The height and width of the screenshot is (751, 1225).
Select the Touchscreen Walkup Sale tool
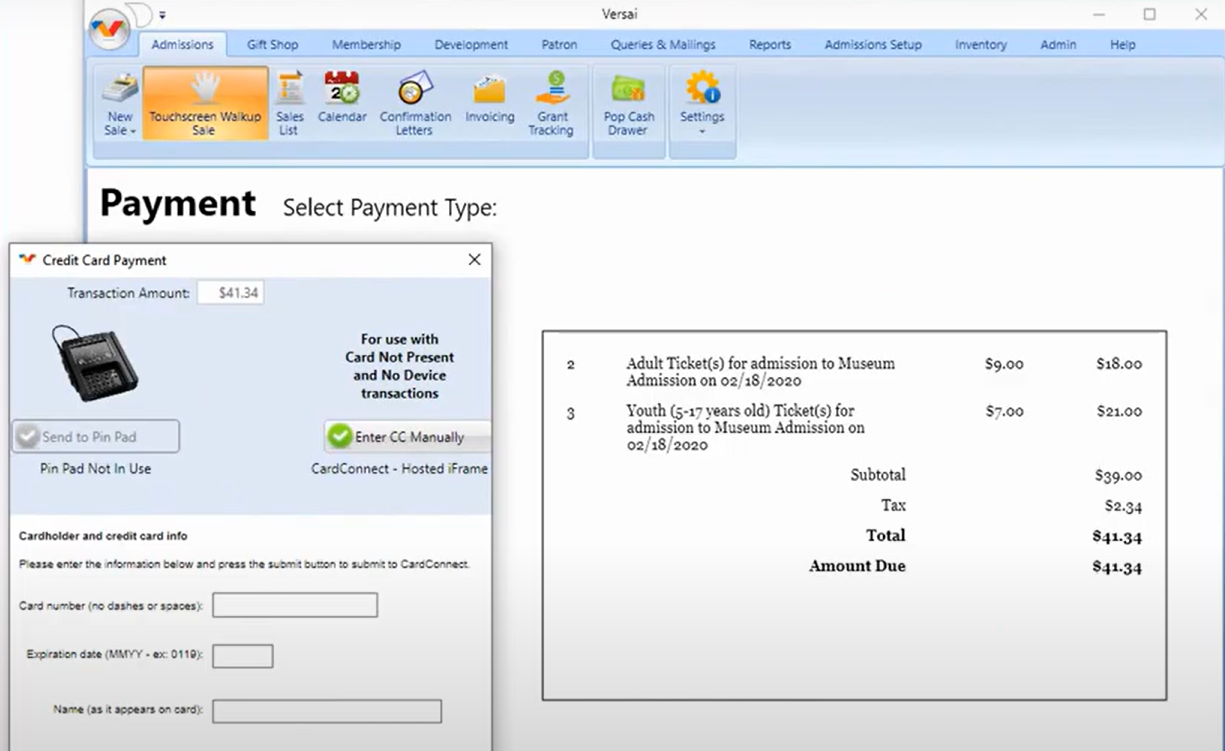[204, 100]
